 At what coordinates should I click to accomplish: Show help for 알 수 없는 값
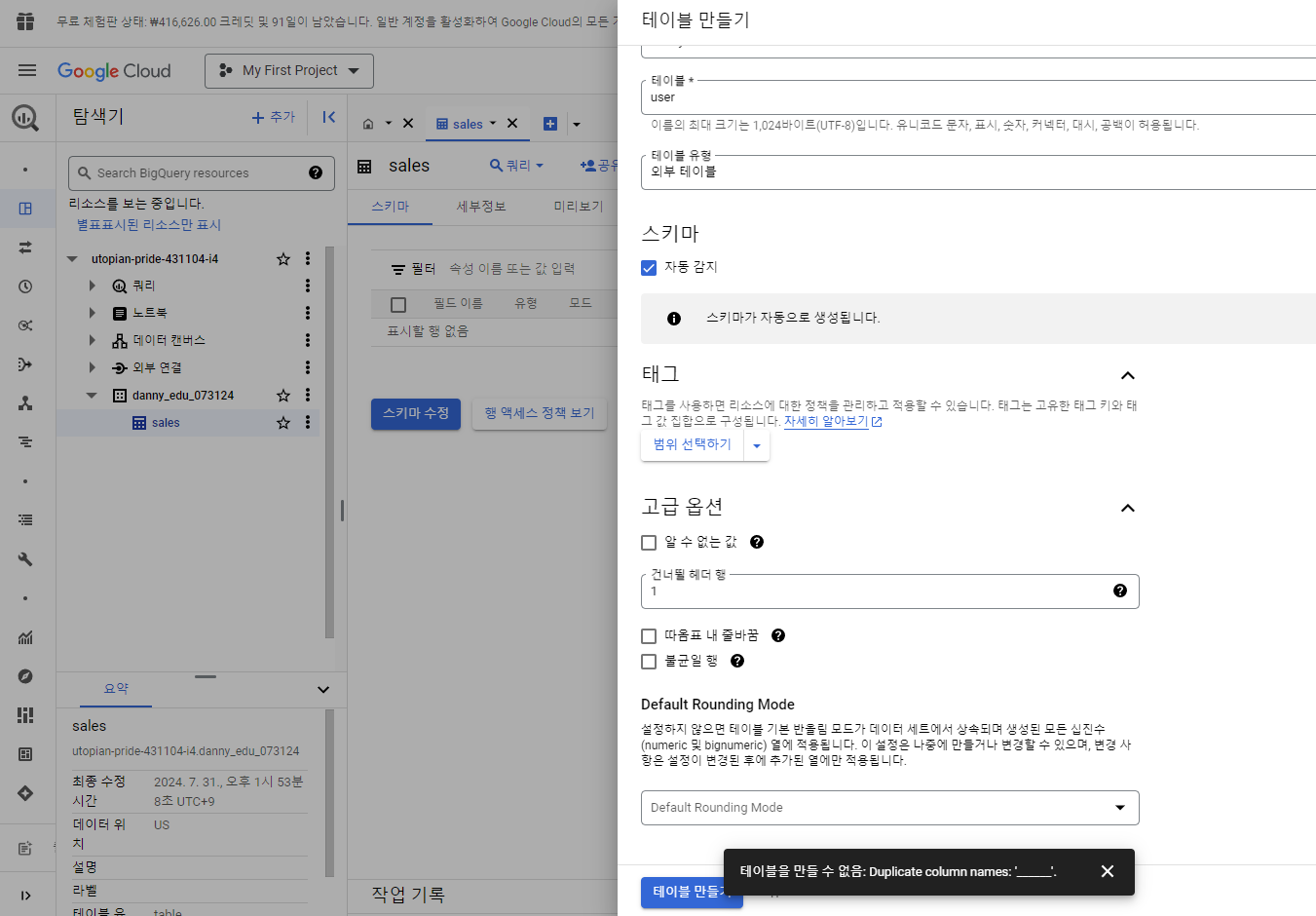(757, 542)
